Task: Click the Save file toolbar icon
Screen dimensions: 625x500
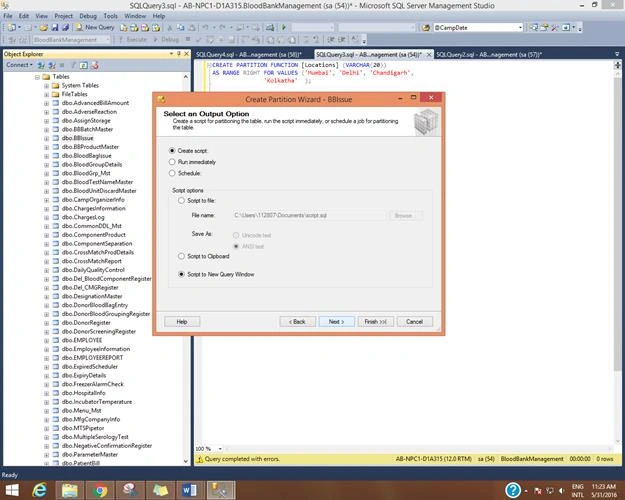Action: tap(55, 28)
